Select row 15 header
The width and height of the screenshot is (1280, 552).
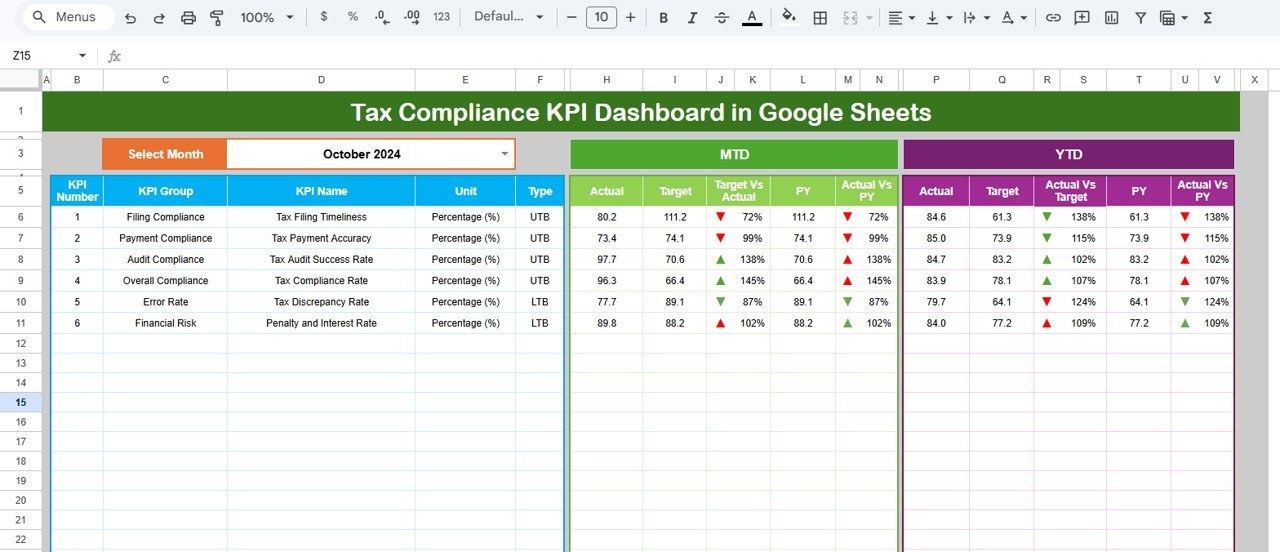(x=21, y=402)
